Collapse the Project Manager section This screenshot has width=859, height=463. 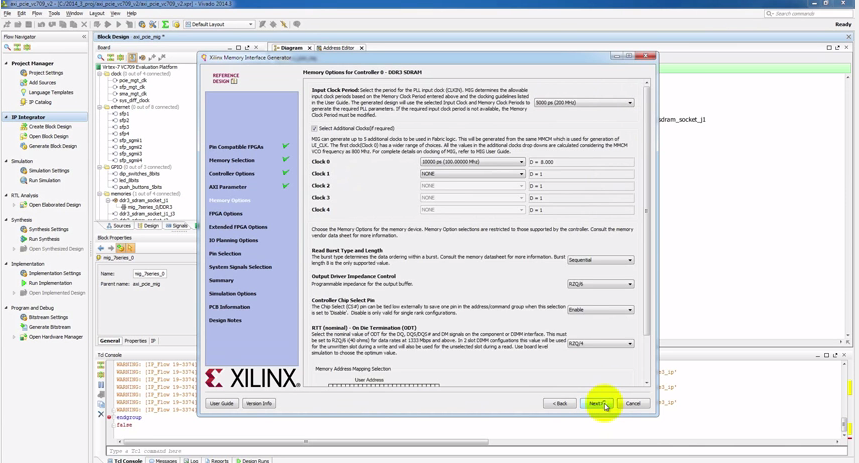(x=7, y=63)
